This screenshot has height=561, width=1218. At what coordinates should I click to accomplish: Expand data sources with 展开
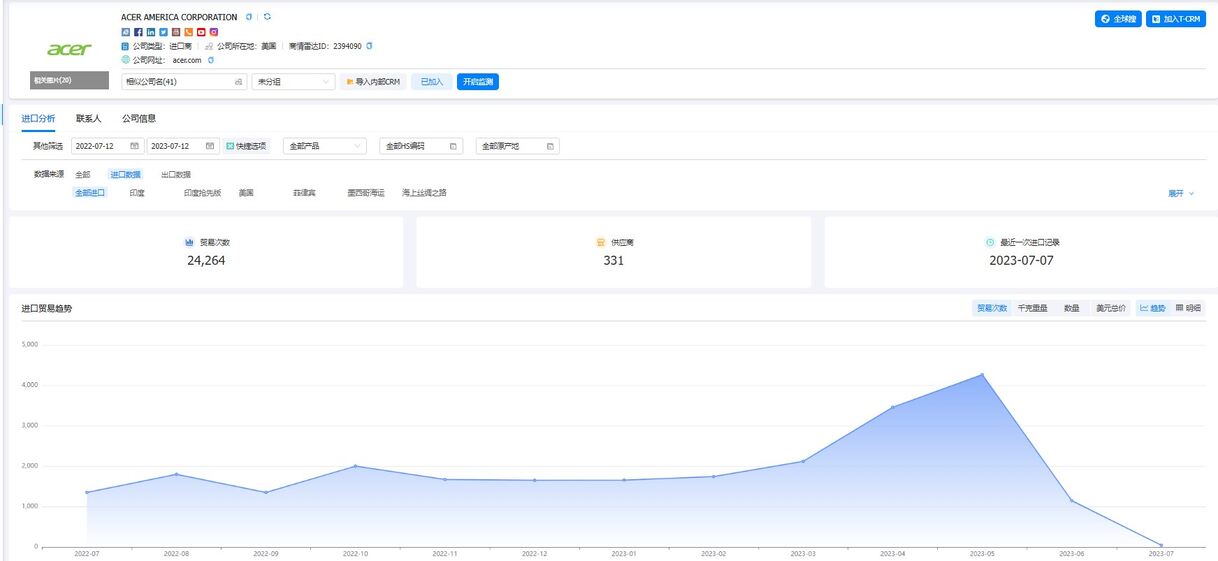coord(1181,193)
